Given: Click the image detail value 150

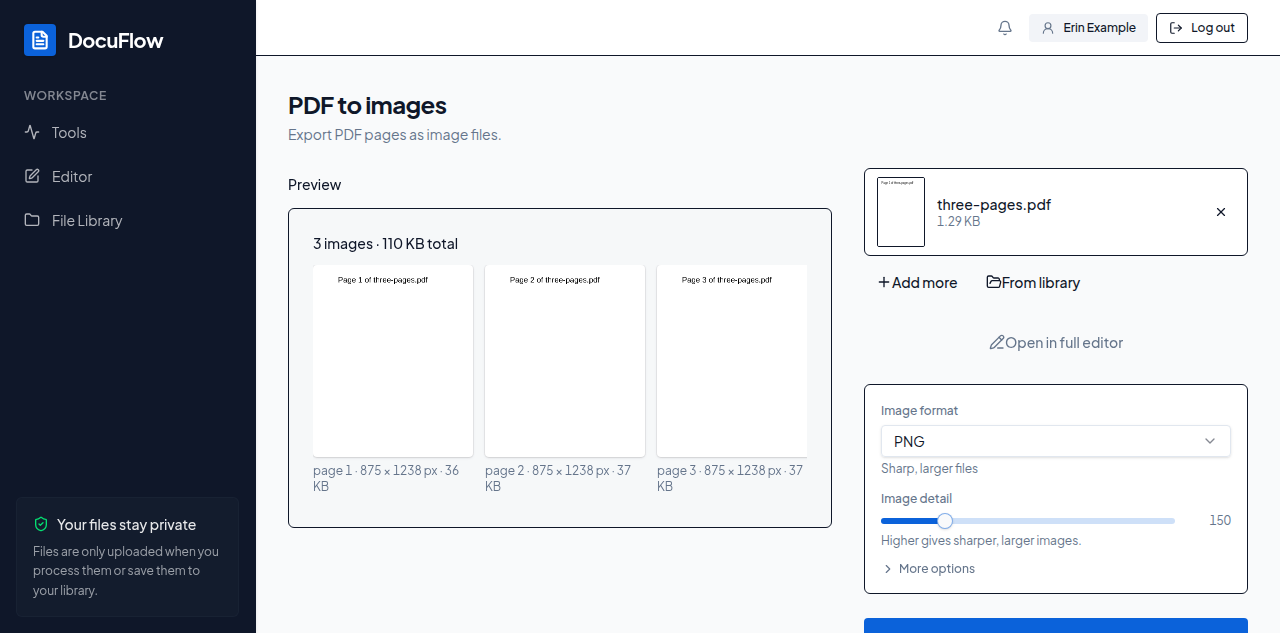Looking at the screenshot, I should click(1220, 521).
